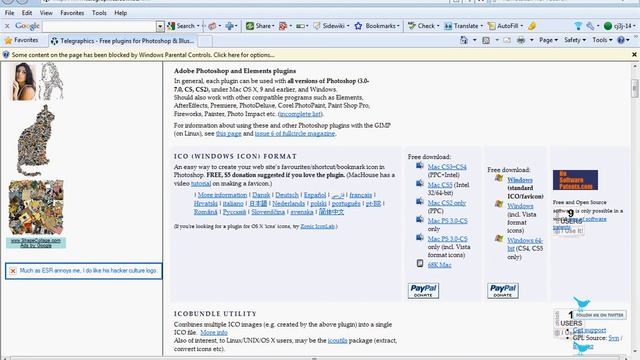Open the Favorites star button

[21, 40]
